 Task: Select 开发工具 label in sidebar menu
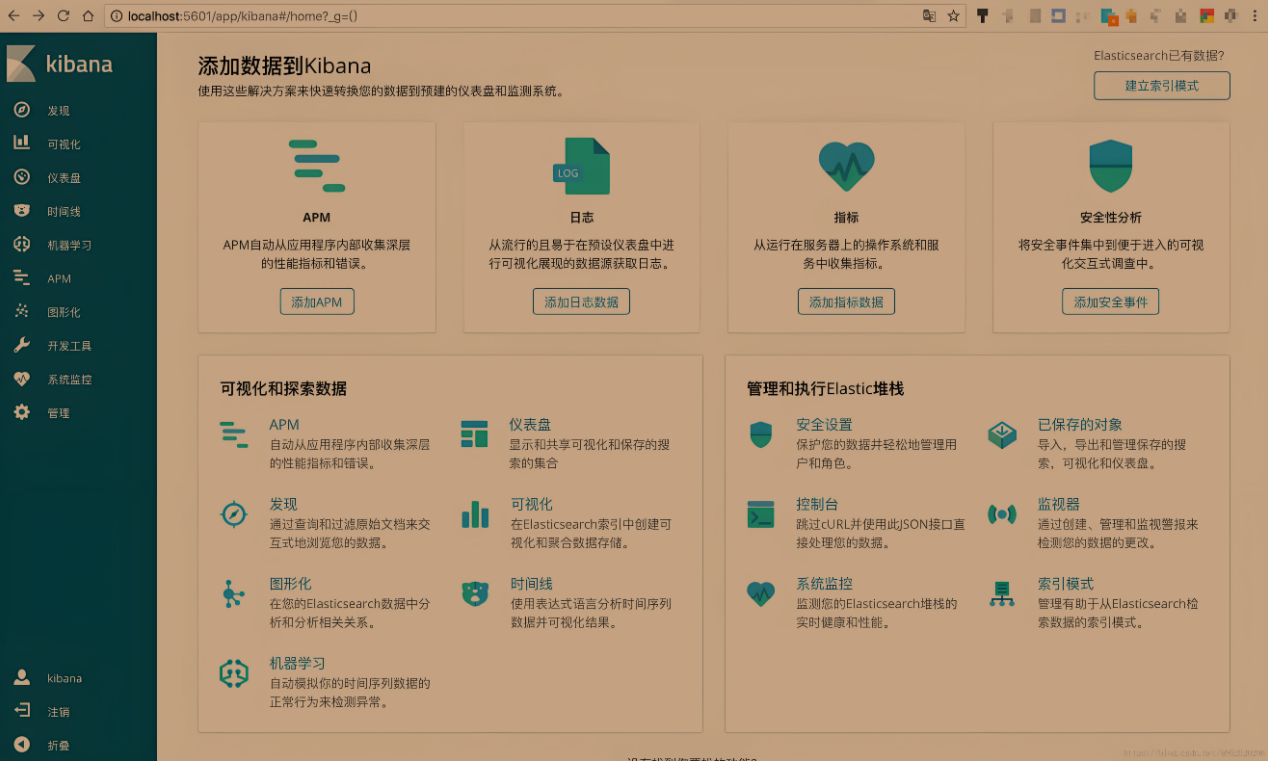(x=69, y=346)
